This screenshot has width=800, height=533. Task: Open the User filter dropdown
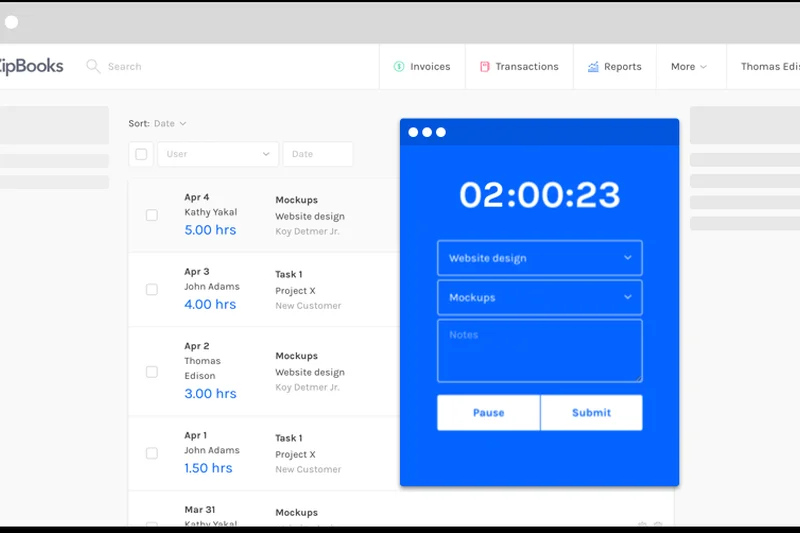tap(217, 154)
